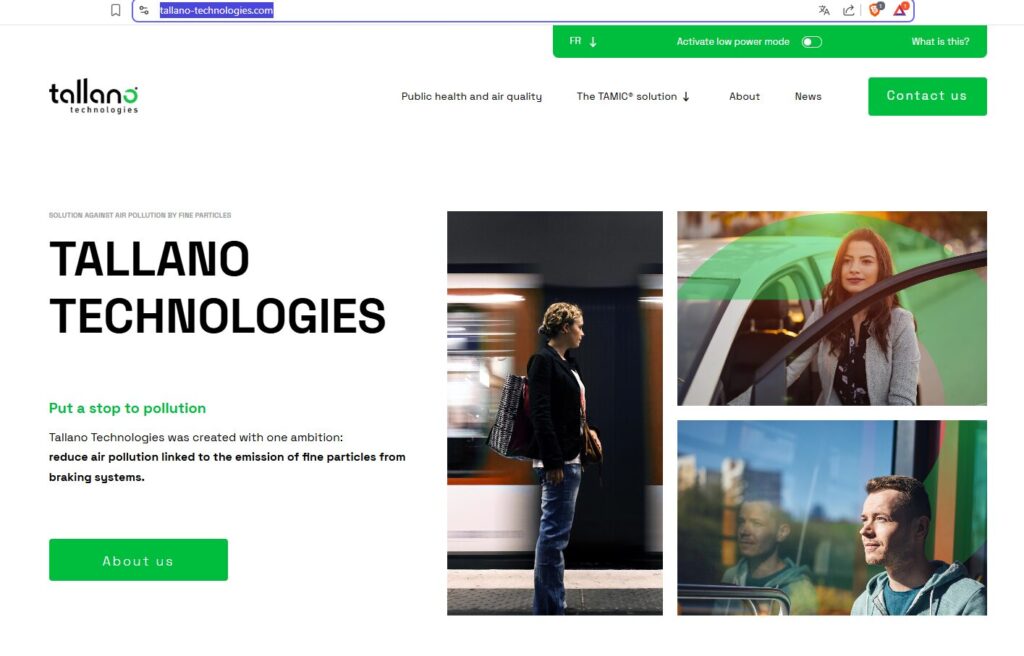Viewport: 1024px width, 656px height.
Task: Click the share page icon
Action: tap(848, 10)
